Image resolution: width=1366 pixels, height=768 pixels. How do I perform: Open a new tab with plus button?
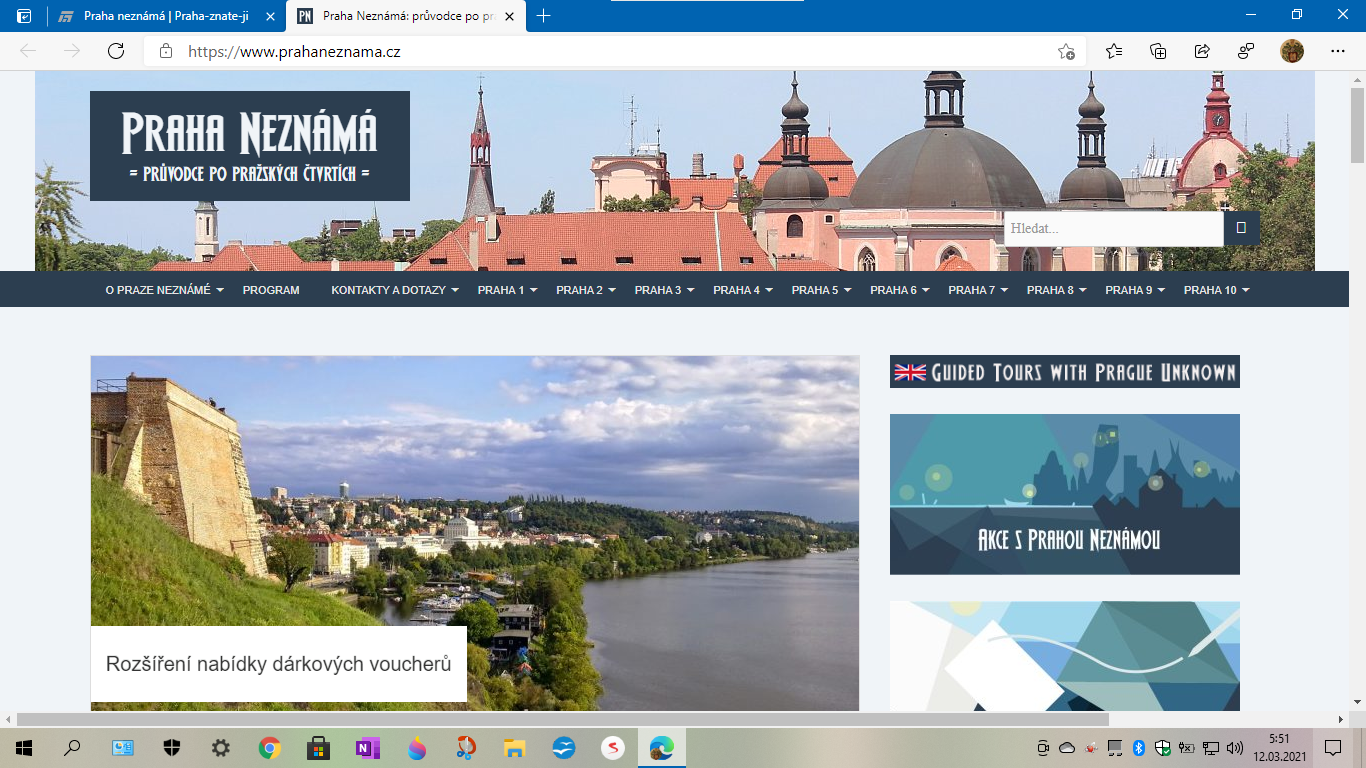pos(543,16)
